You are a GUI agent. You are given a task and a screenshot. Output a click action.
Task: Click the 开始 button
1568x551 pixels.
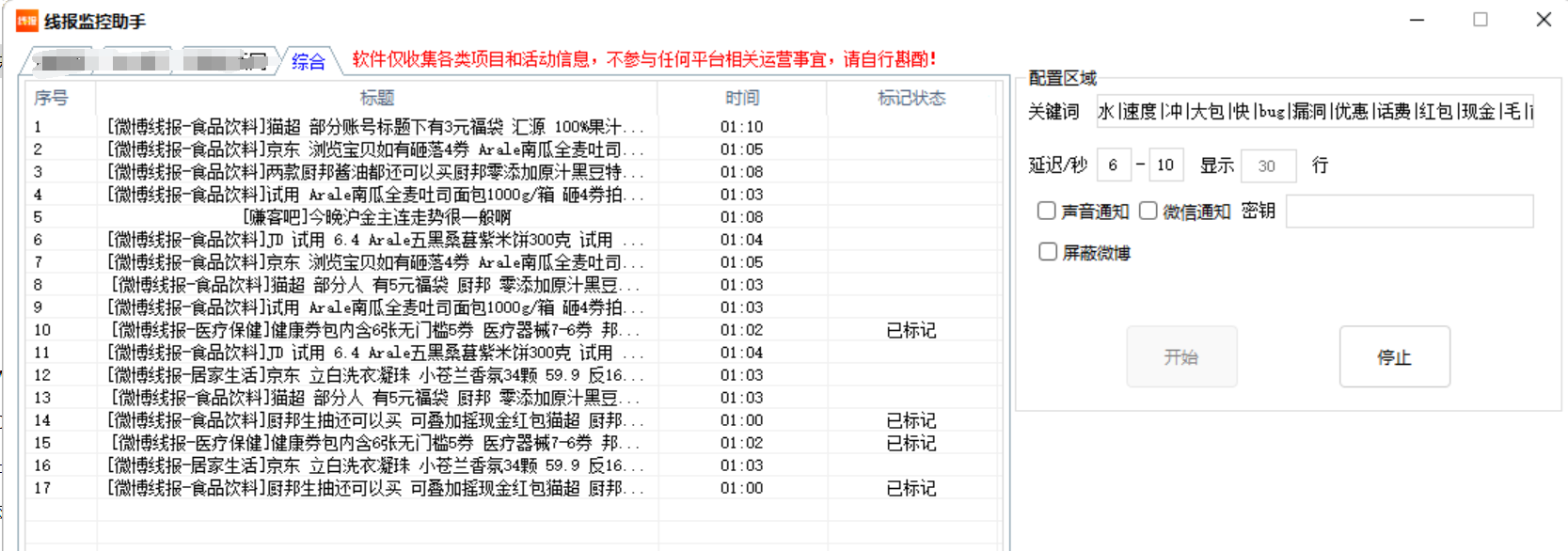click(1181, 356)
